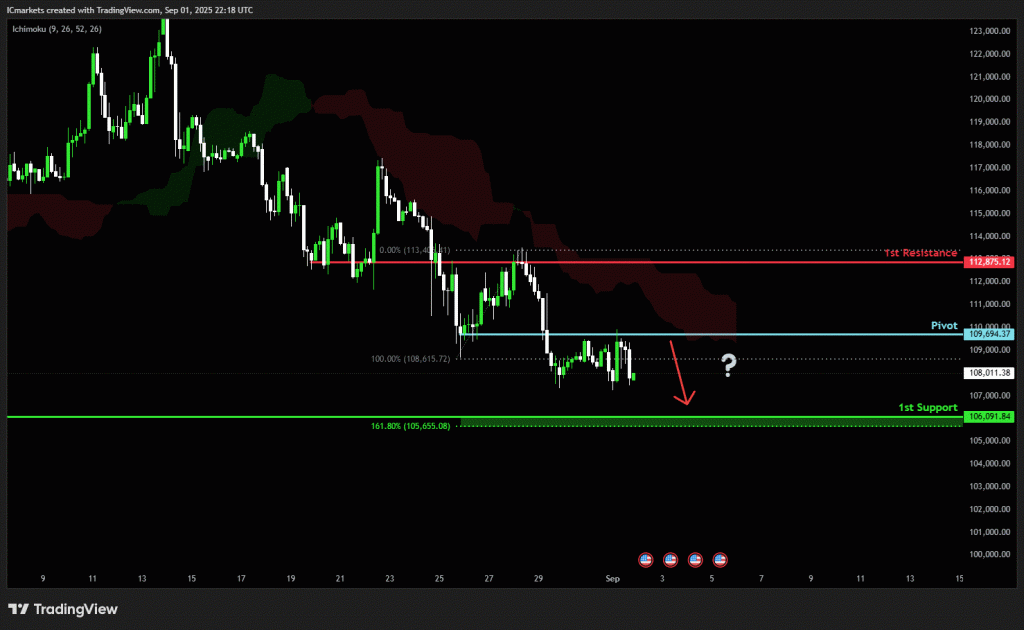This screenshot has width=1024, height=630.
Task: Click the 111,000.00 price axis label
Action: [989, 304]
